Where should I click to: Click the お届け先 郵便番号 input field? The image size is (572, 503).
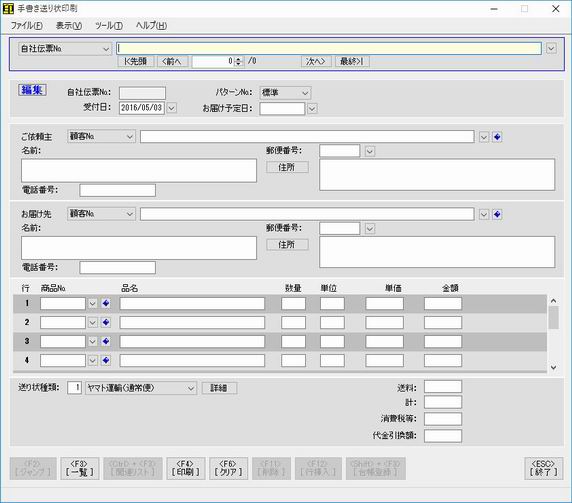[x=340, y=229]
